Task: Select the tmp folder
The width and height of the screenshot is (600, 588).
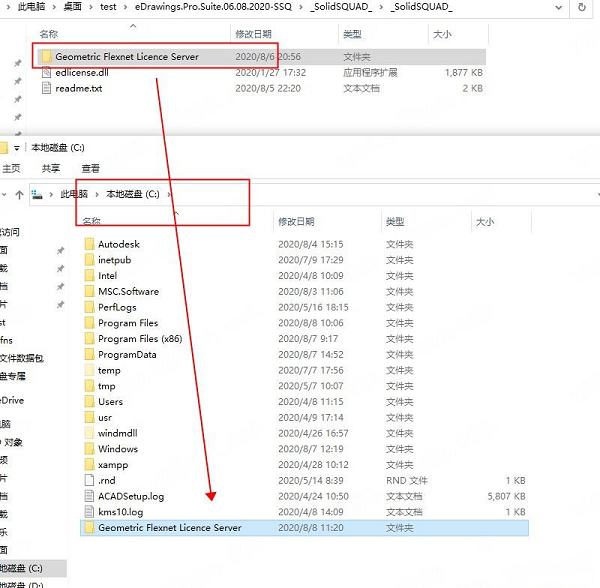Action: pyautogui.click(x=106, y=386)
